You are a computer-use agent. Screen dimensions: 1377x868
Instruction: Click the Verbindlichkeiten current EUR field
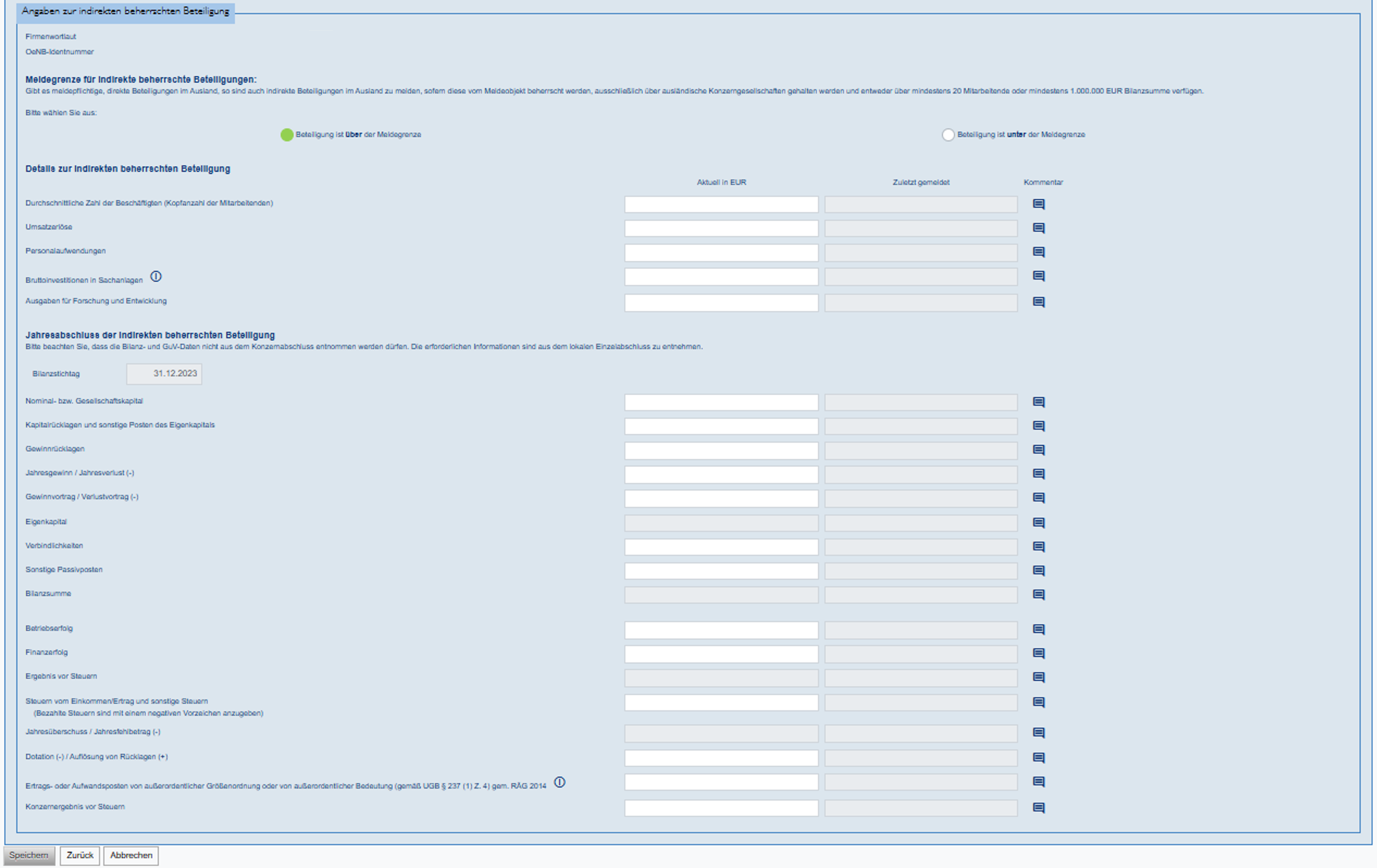[x=720, y=547]
